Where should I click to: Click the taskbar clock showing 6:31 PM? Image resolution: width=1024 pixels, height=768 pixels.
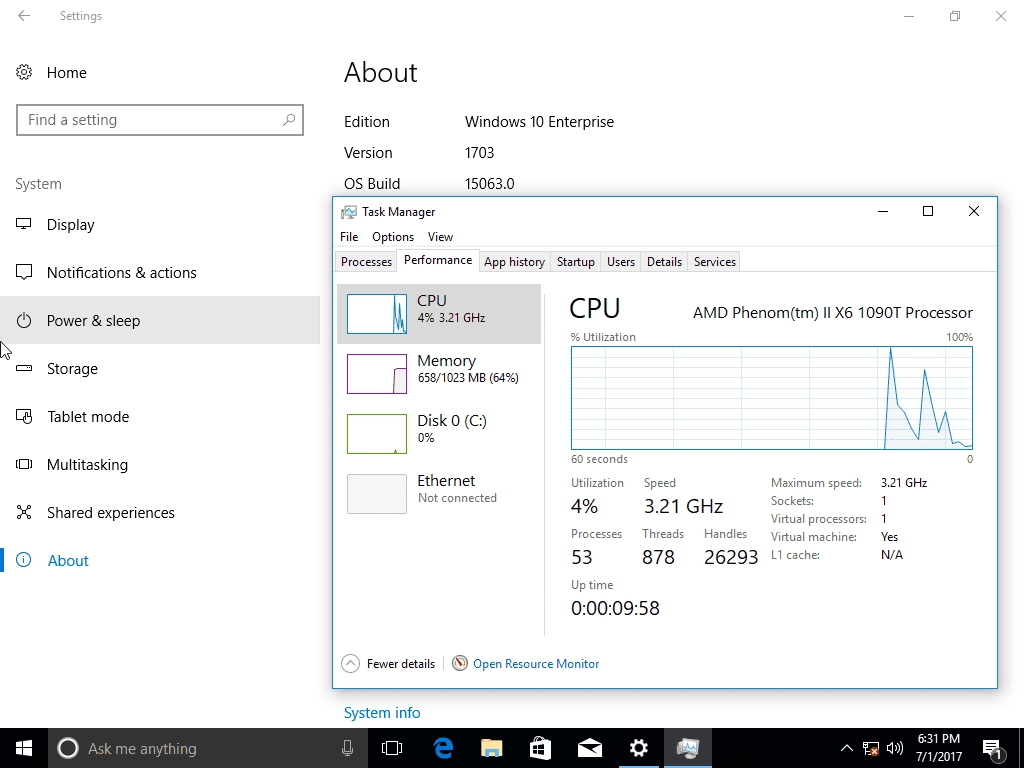point(939,748)
